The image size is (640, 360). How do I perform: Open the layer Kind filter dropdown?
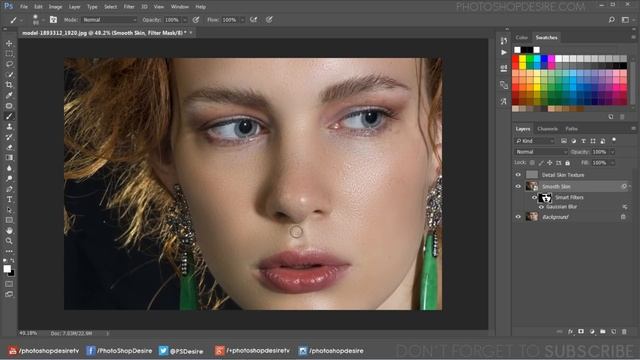[x=535, y=141]
